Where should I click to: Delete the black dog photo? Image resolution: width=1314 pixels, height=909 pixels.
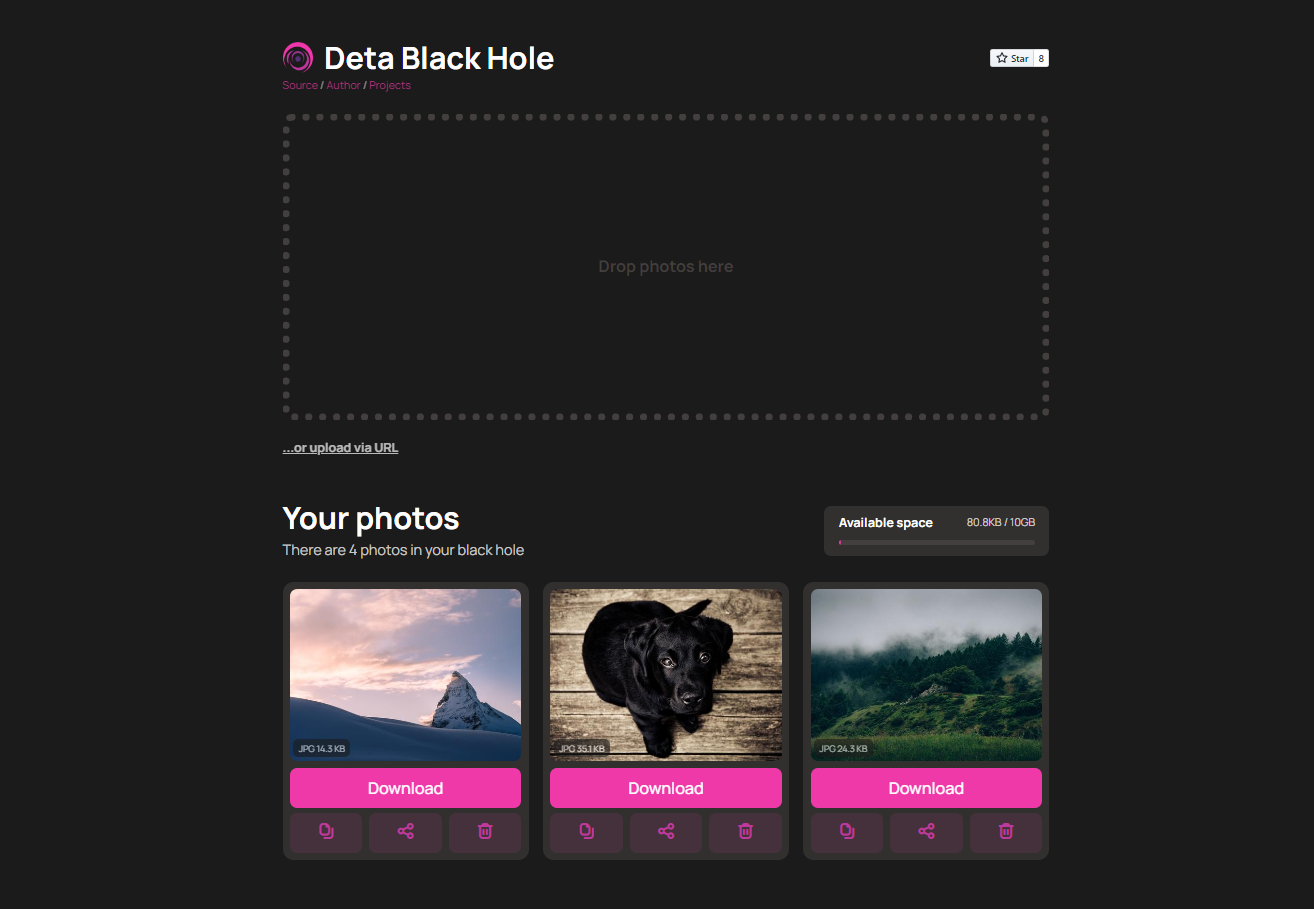click(745, 832)
